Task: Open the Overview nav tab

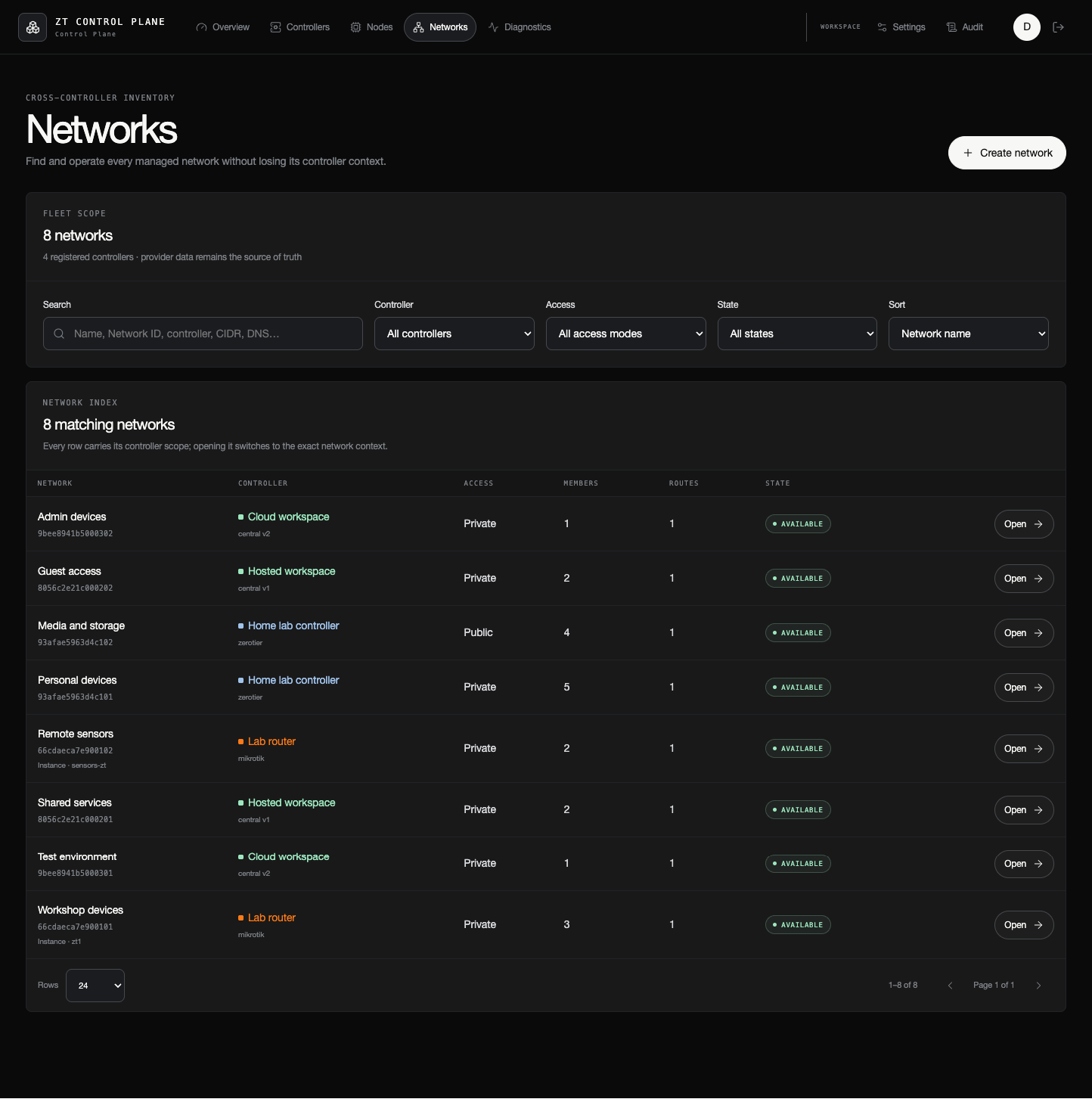Action: pos(222,27)
